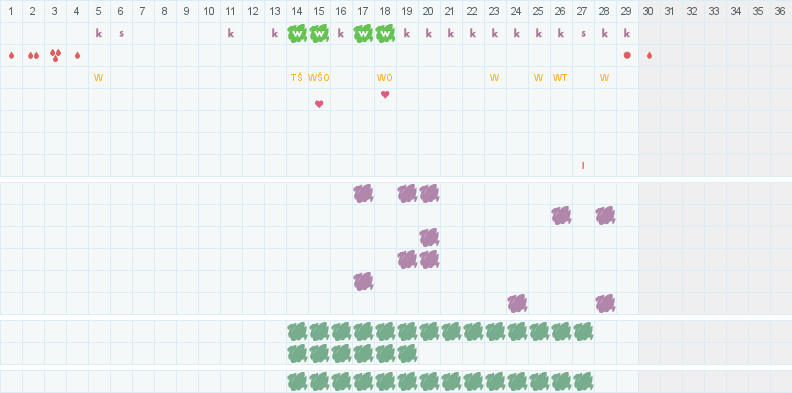Click the blood drop in greyed day 30

tap(649, 56)
